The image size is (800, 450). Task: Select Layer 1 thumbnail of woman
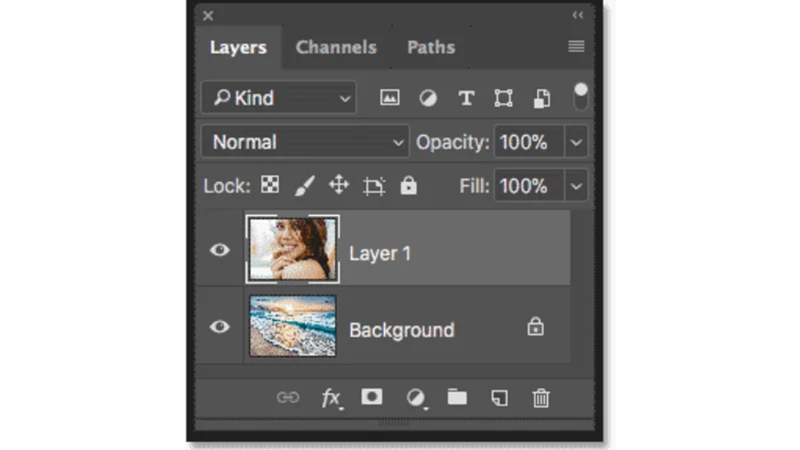pos(292,249)
